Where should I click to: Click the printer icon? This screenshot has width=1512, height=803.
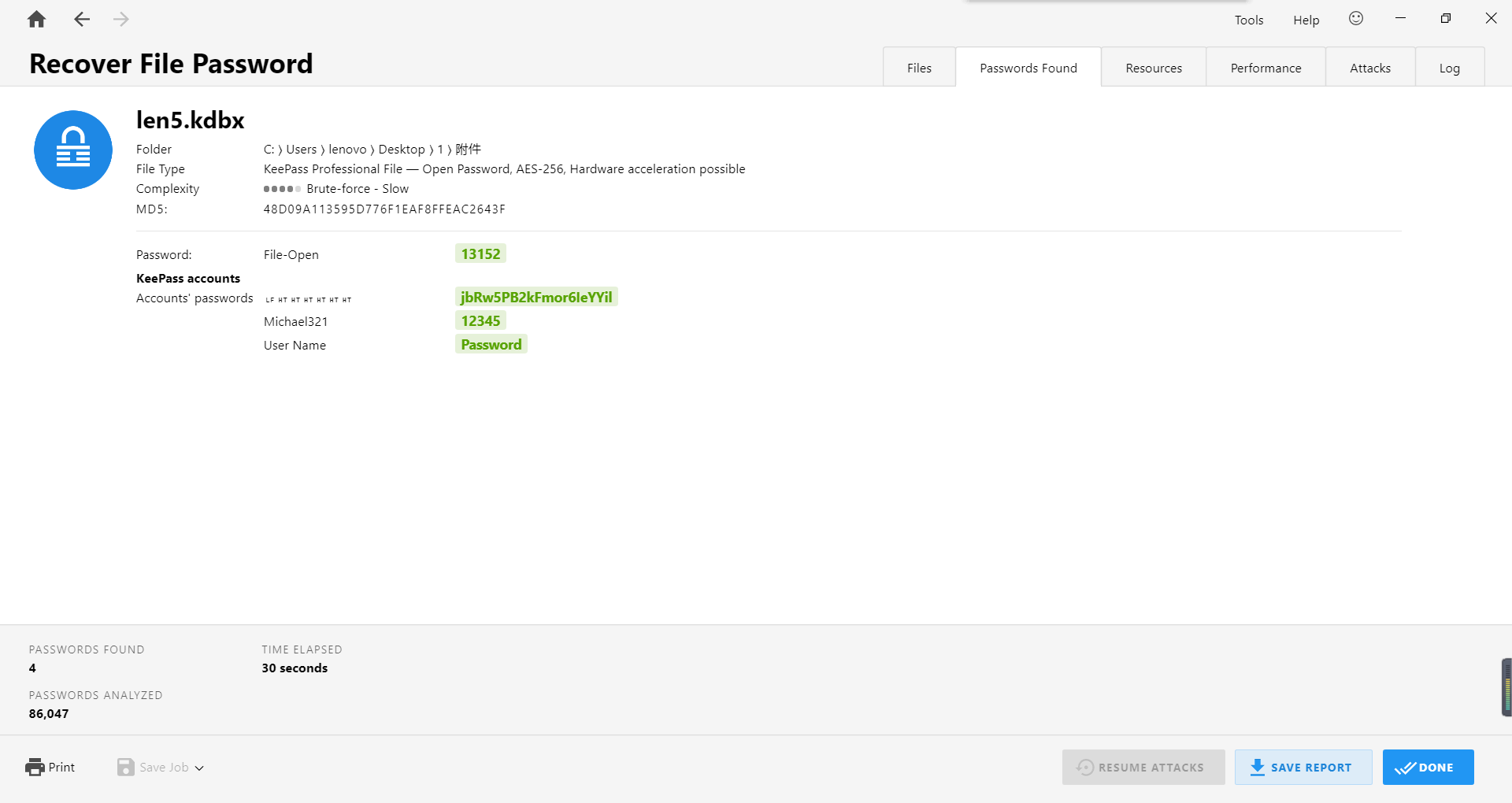pos(35,767)
